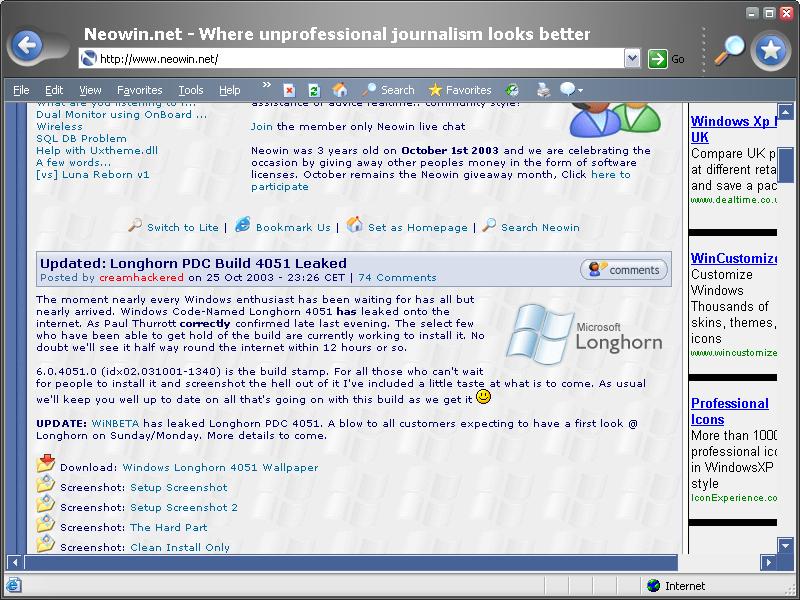This screenshot has width=800, height=600.
Task: Click the Search Neowin link
Action: 540,228
